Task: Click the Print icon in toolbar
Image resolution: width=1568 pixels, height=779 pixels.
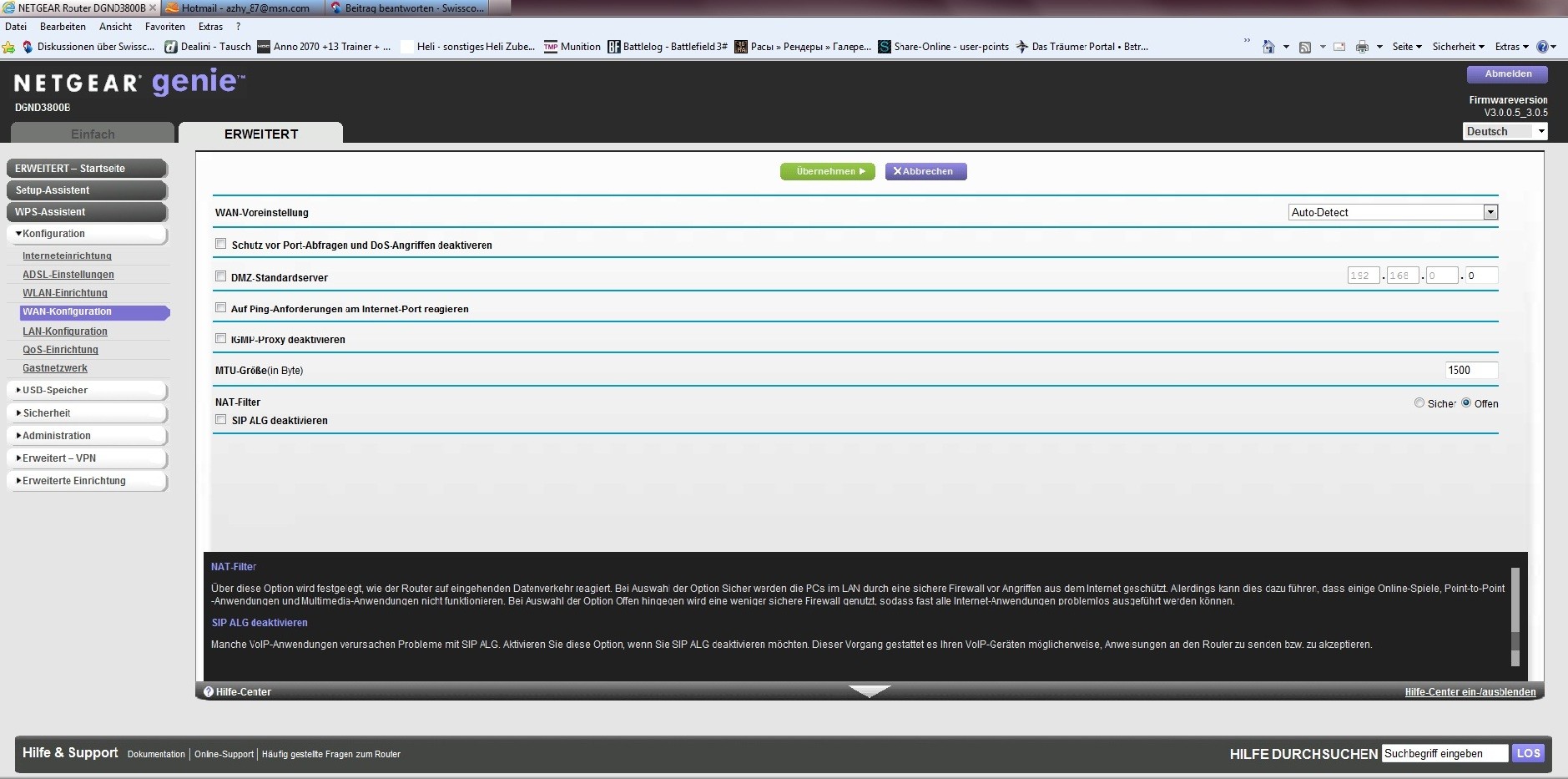Action: point(1362,47)
